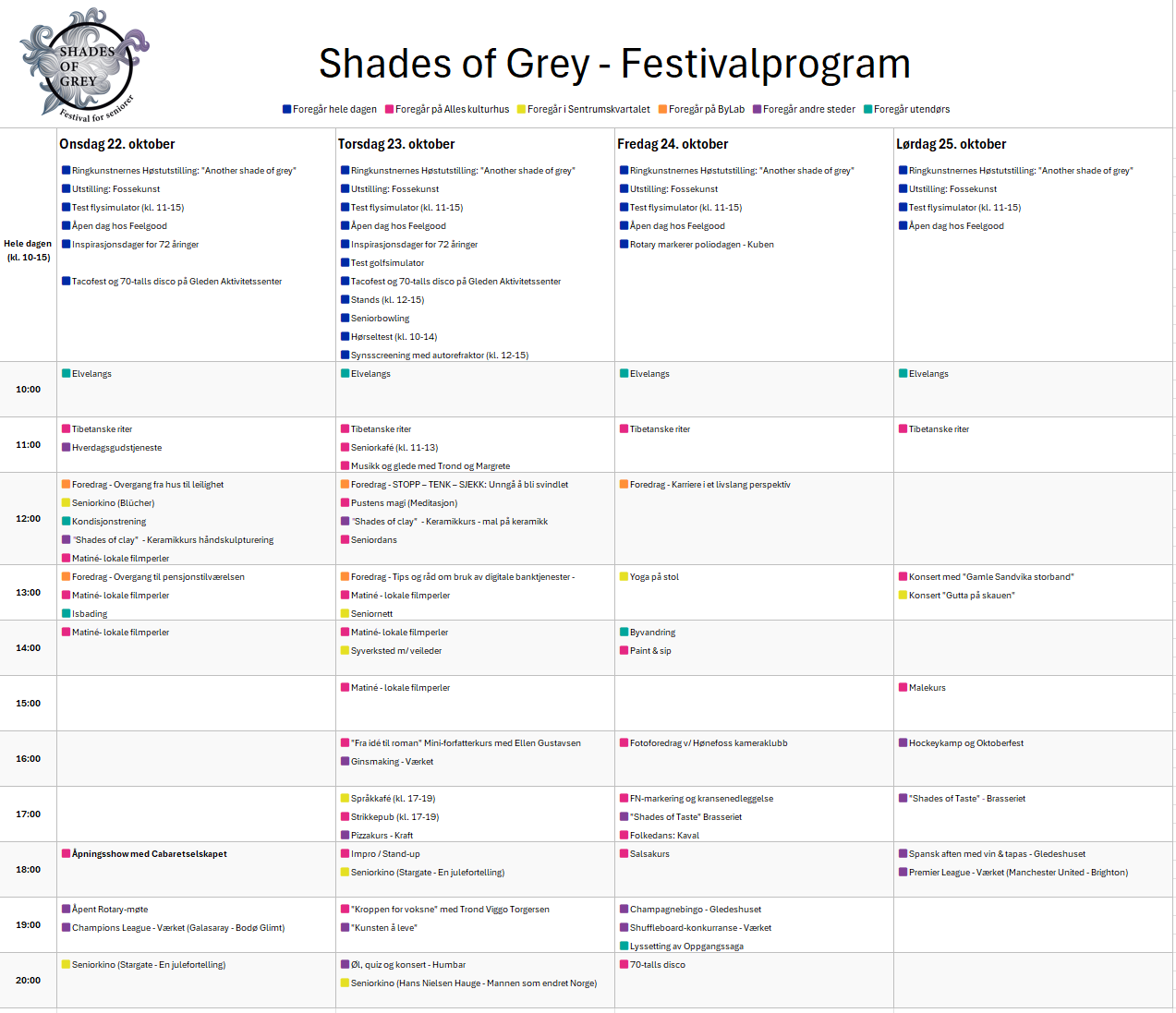This screenshot has width=1176, height=1013.
Task: Select the "Onsdag 22. oktober" column header
Action: click(x=117, y=144)
